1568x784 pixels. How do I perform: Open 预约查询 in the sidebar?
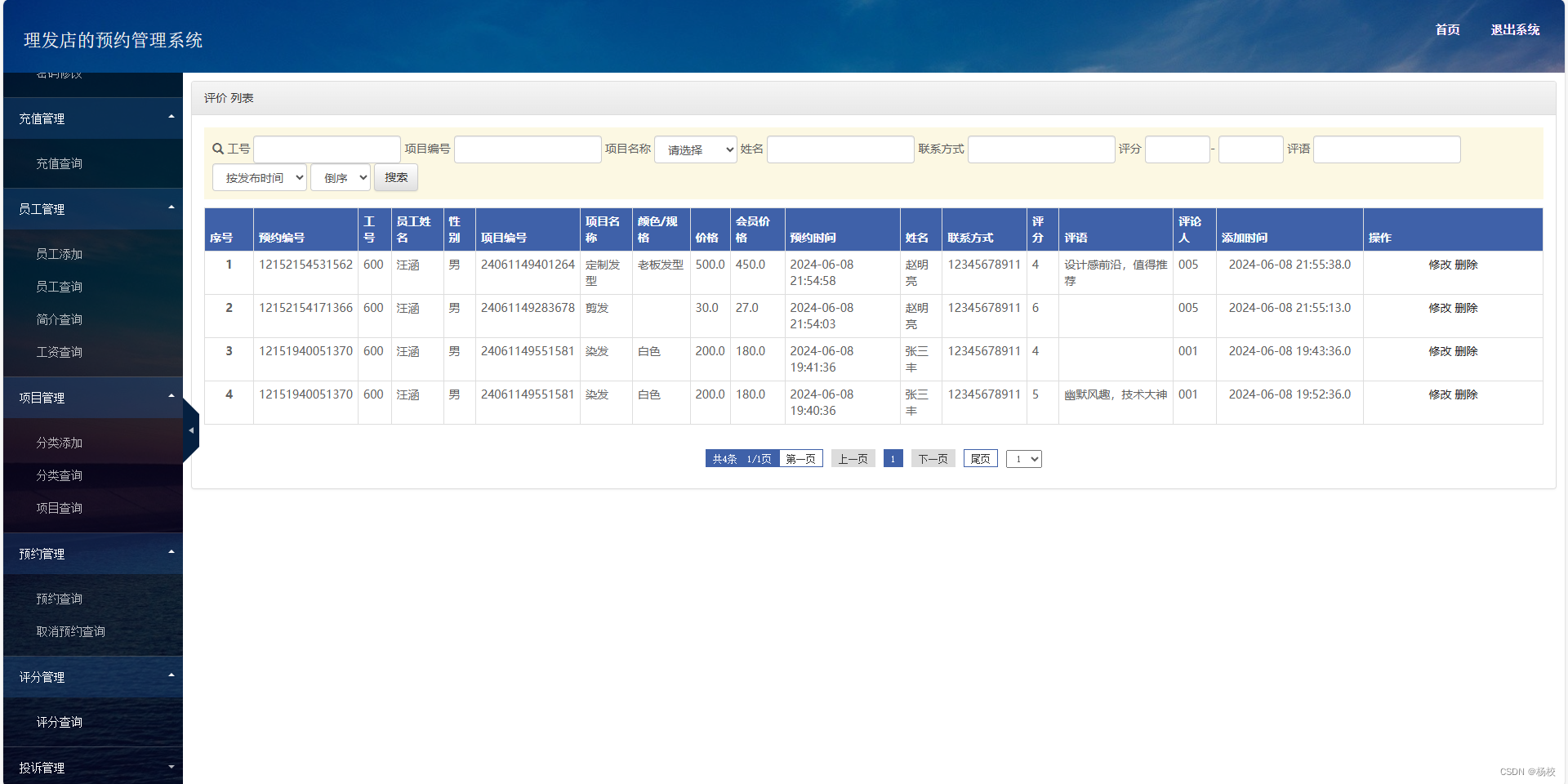[x=59, y=599]
